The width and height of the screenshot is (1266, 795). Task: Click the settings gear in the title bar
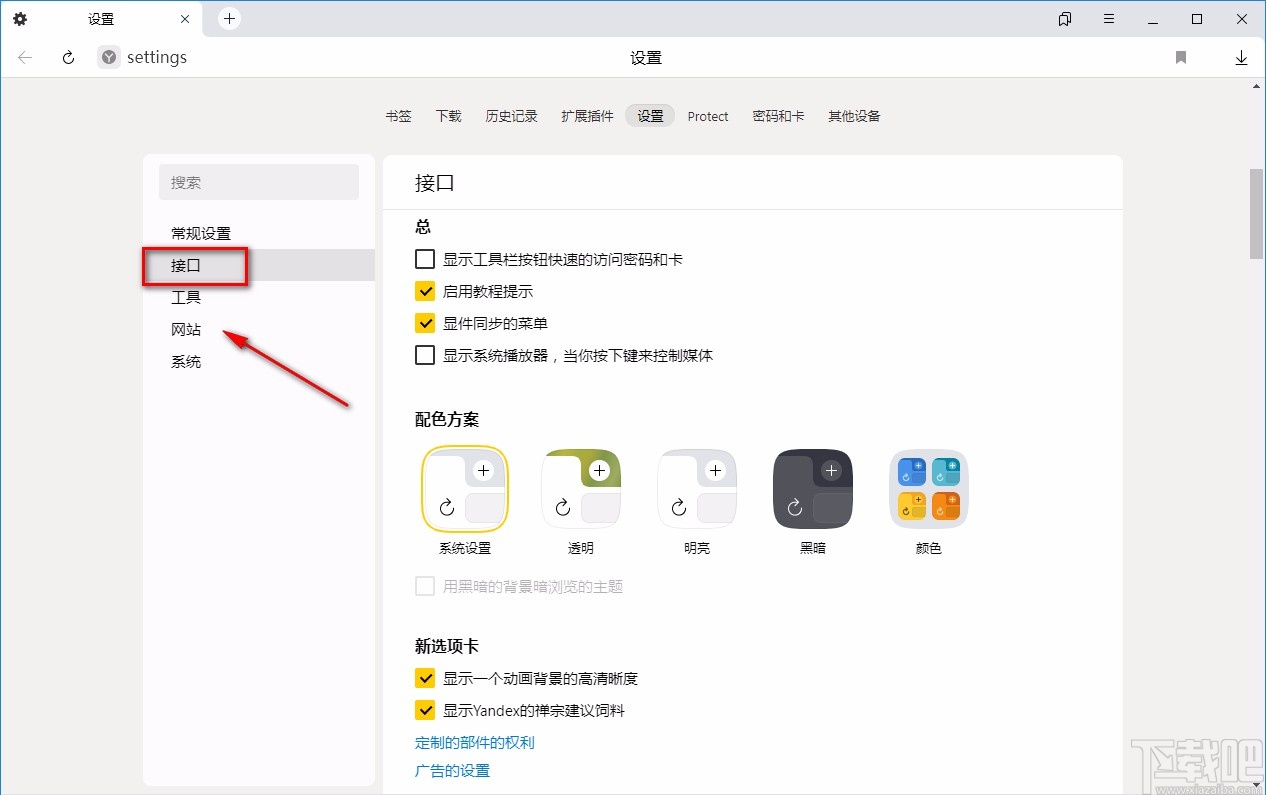coord(20,18)
